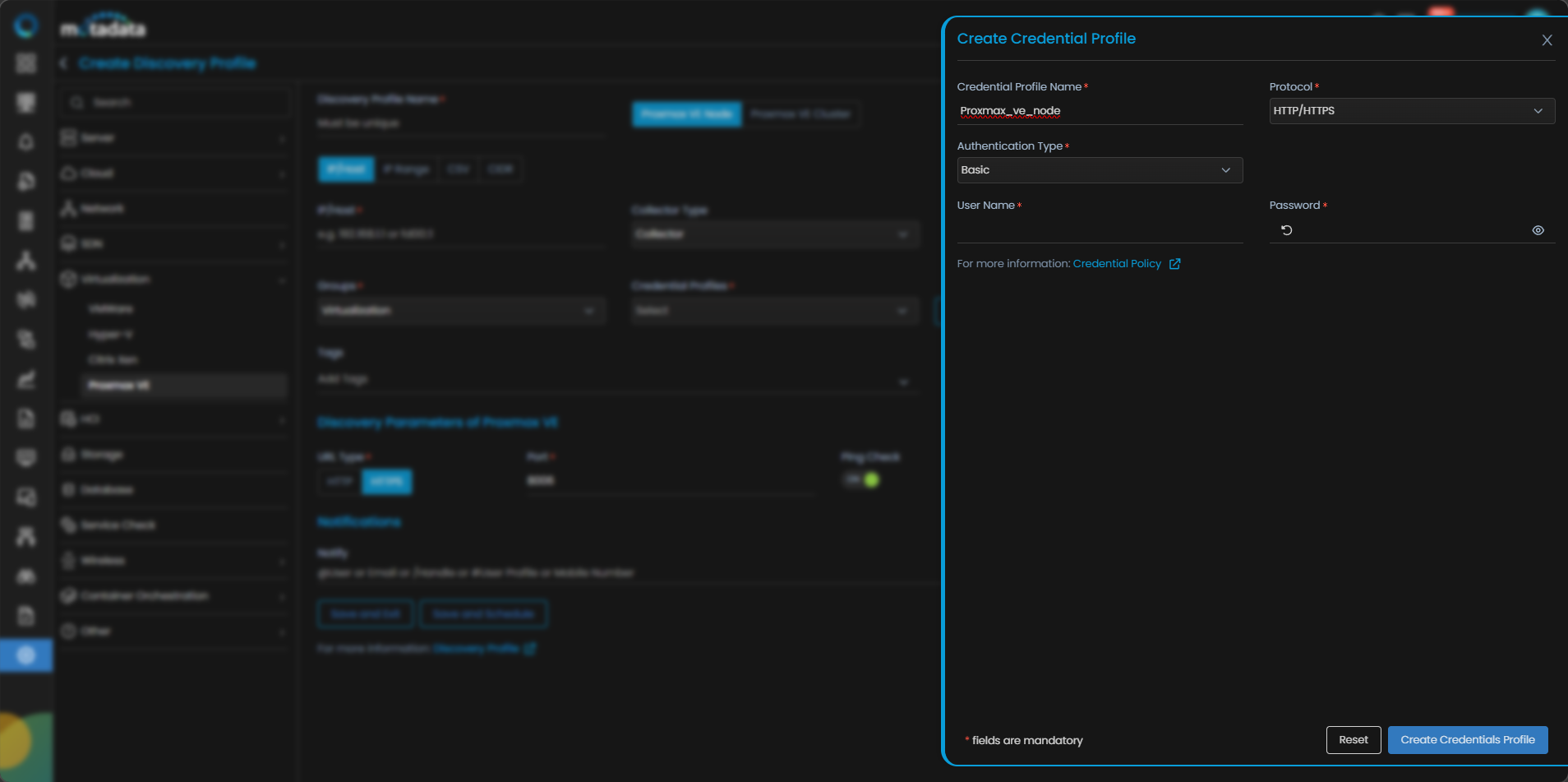Open the Credential Policy link
The image size is (1568, 782).
1116,264
